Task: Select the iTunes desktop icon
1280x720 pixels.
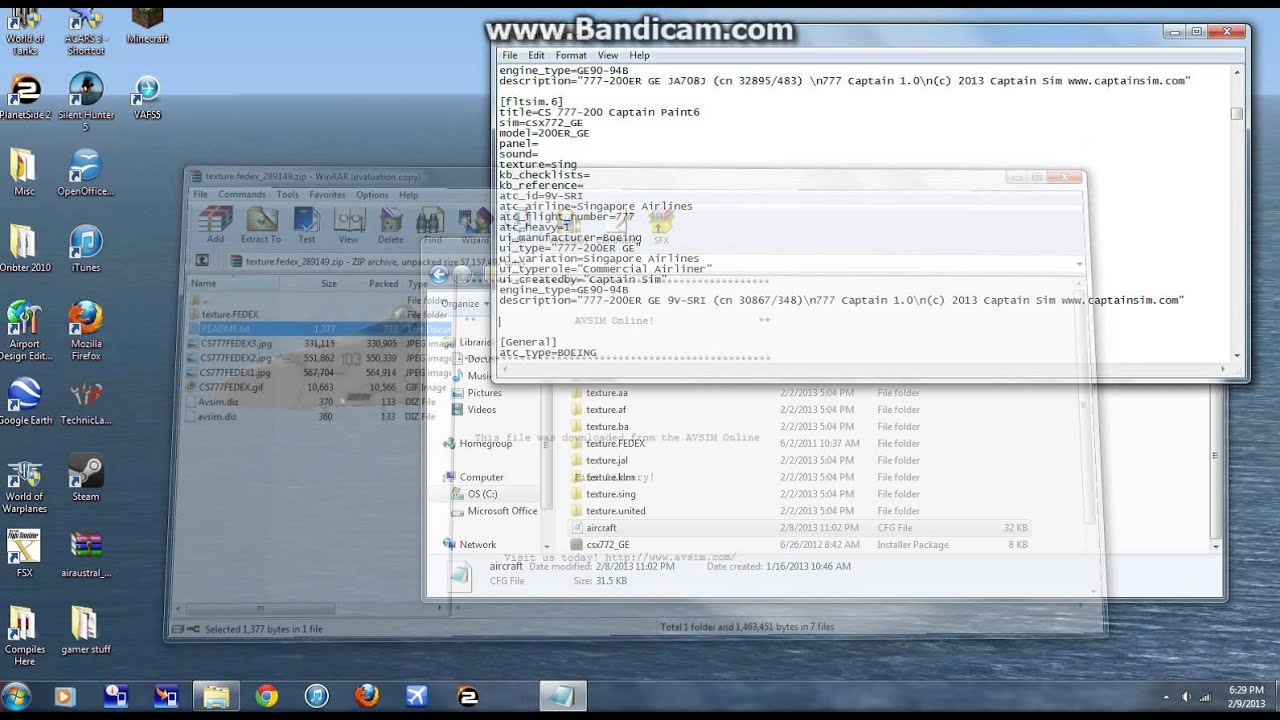Action: coord(86,248)
